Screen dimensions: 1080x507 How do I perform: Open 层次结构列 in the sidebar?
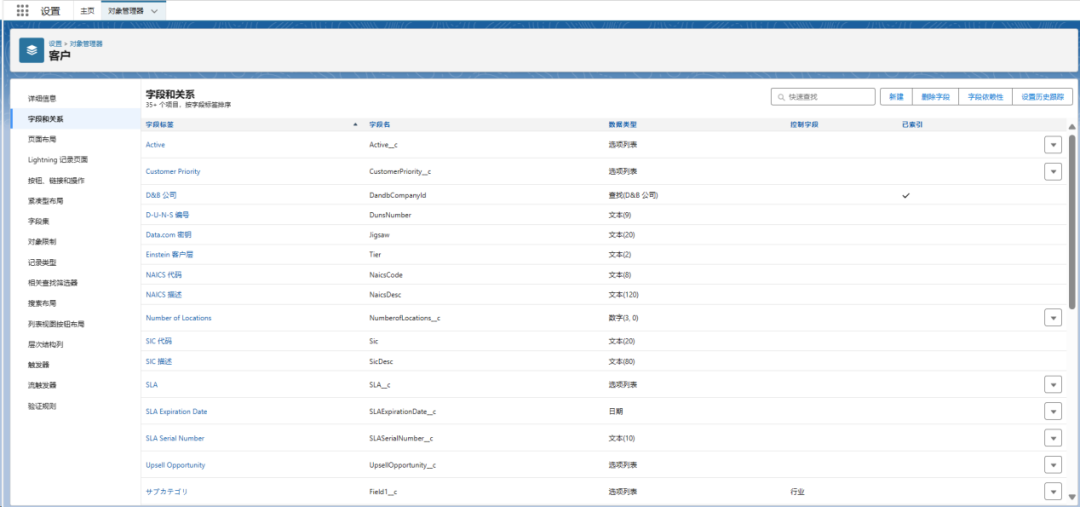click(x=45, y=344)
